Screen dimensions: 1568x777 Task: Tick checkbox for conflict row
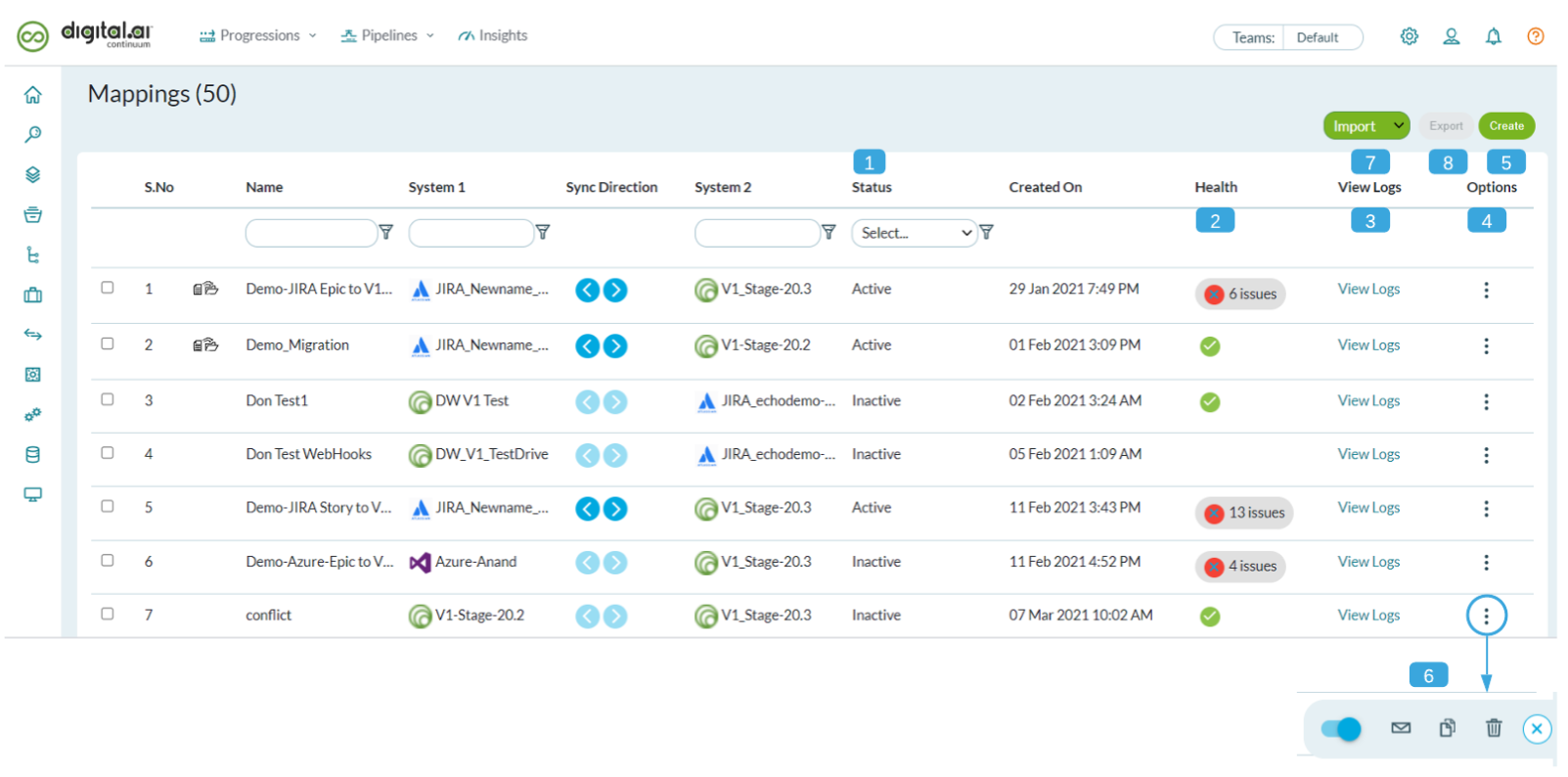108,614
